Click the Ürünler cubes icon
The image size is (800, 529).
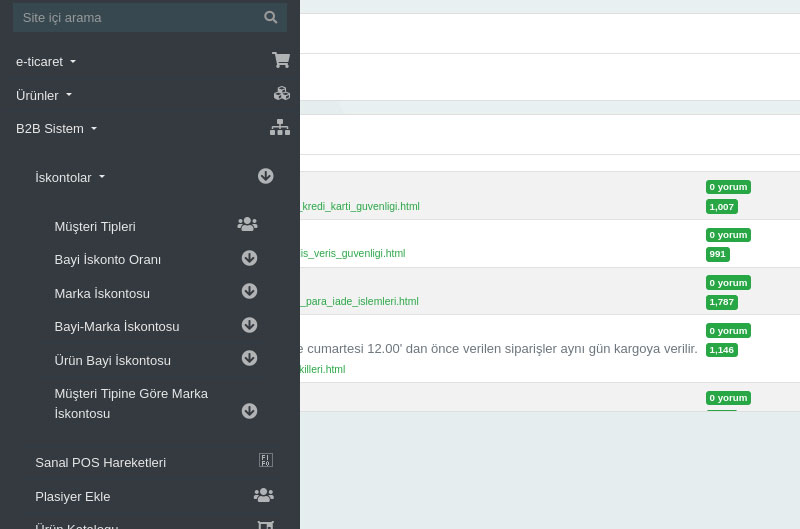[281, 94]
